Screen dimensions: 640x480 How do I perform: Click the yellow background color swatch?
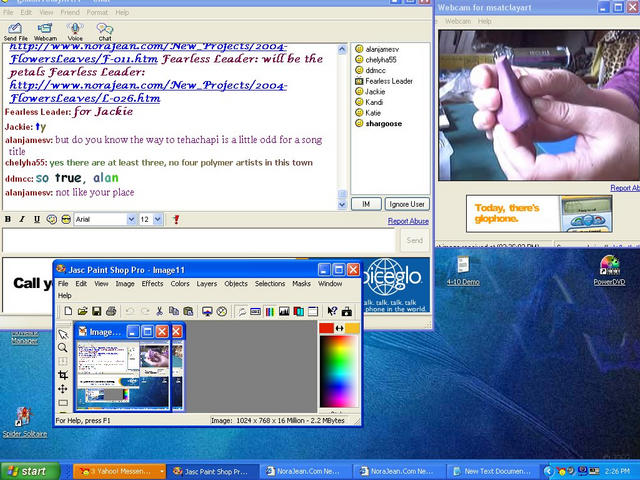(352, 328)
